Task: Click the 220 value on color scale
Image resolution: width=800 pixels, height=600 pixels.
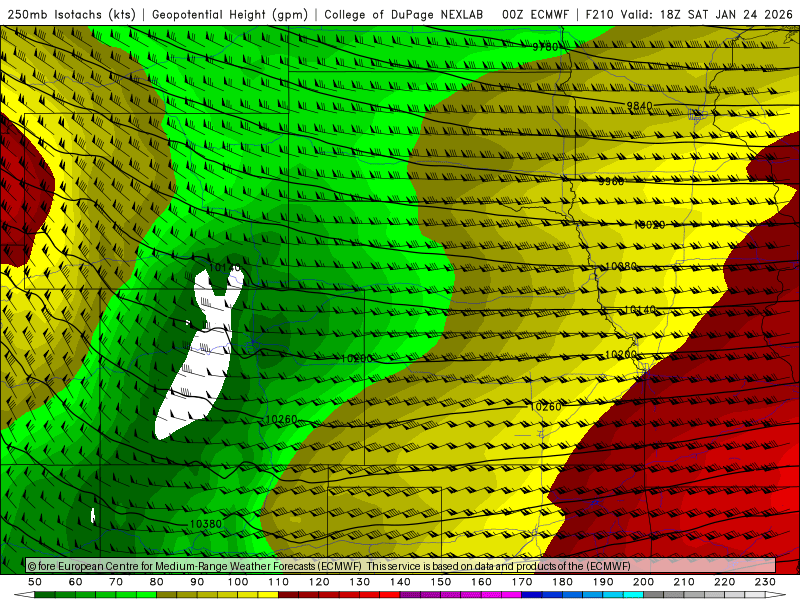Action: [724, 582]
